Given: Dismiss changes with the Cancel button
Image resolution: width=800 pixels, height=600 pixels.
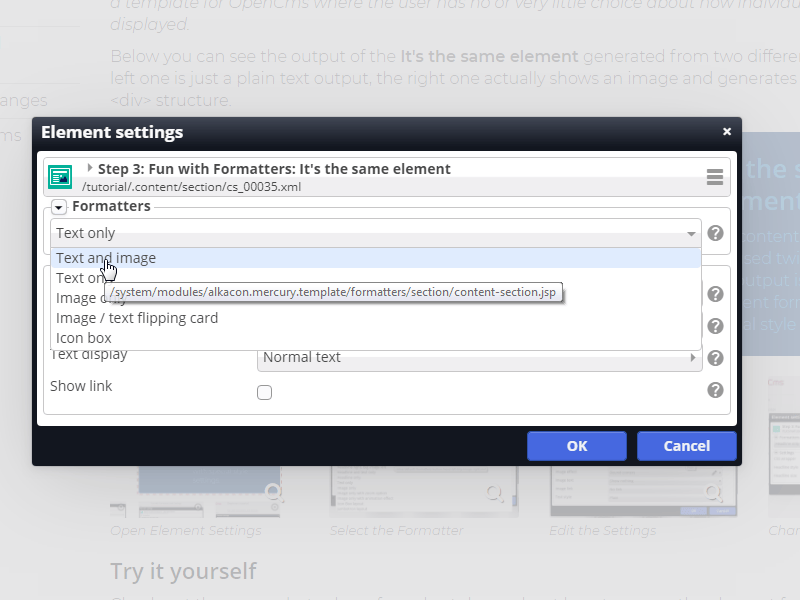Looking at the screenshot, I should [x=687, y=446].
